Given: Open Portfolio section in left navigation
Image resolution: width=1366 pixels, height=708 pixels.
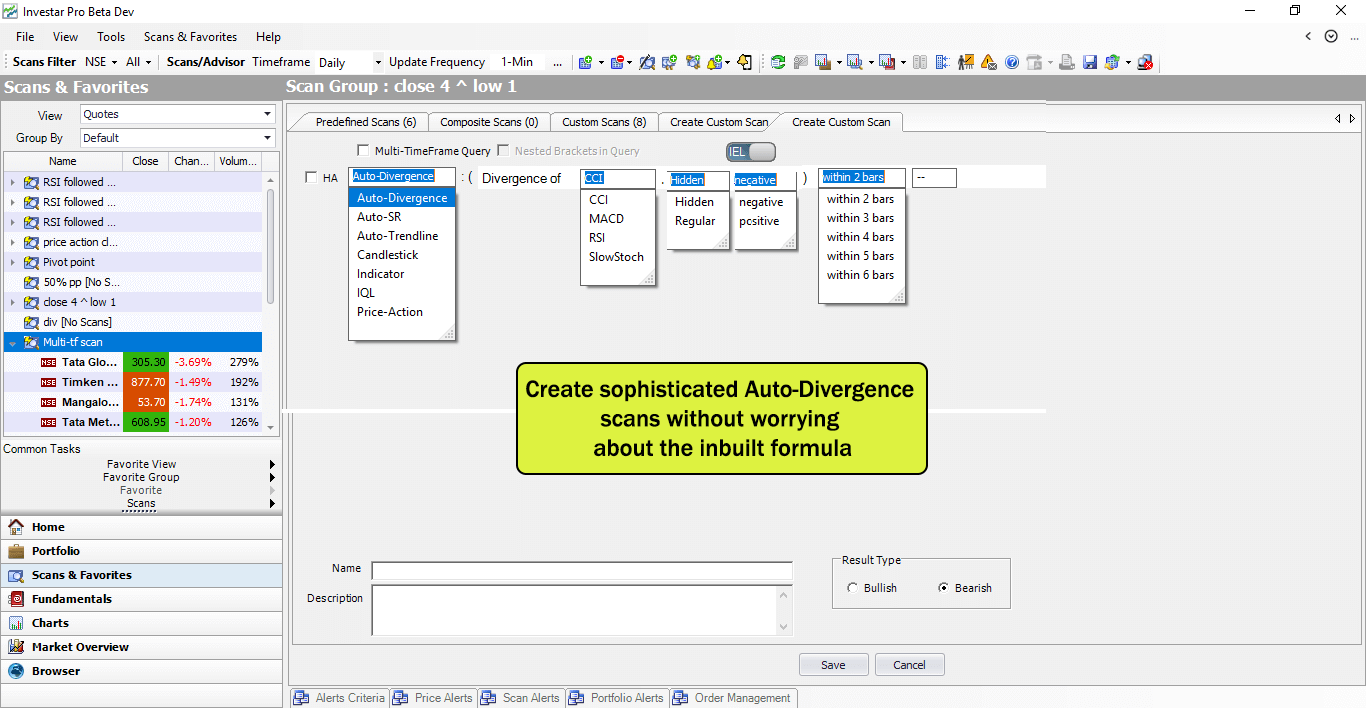Looking at the screenshot, I should coord(56,551).
